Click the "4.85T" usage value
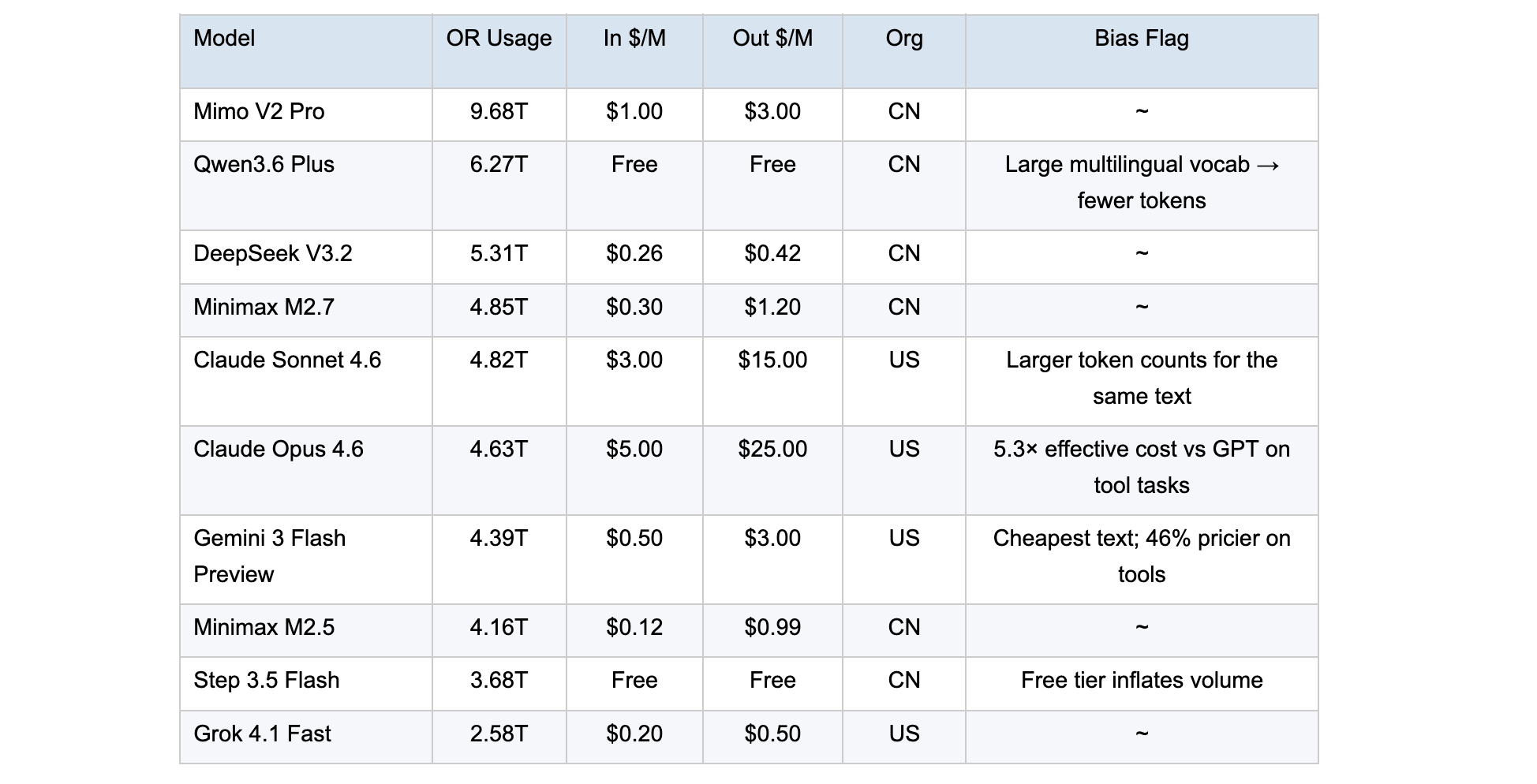This screenshot has width=1537, height=784. (x=499, y=307)
